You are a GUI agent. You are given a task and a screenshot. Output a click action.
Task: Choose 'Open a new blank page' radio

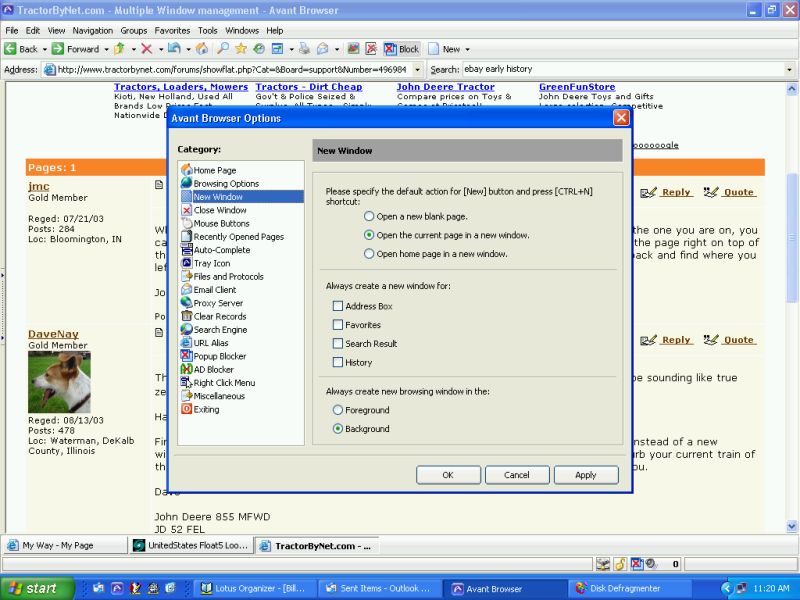pos(369,216)
